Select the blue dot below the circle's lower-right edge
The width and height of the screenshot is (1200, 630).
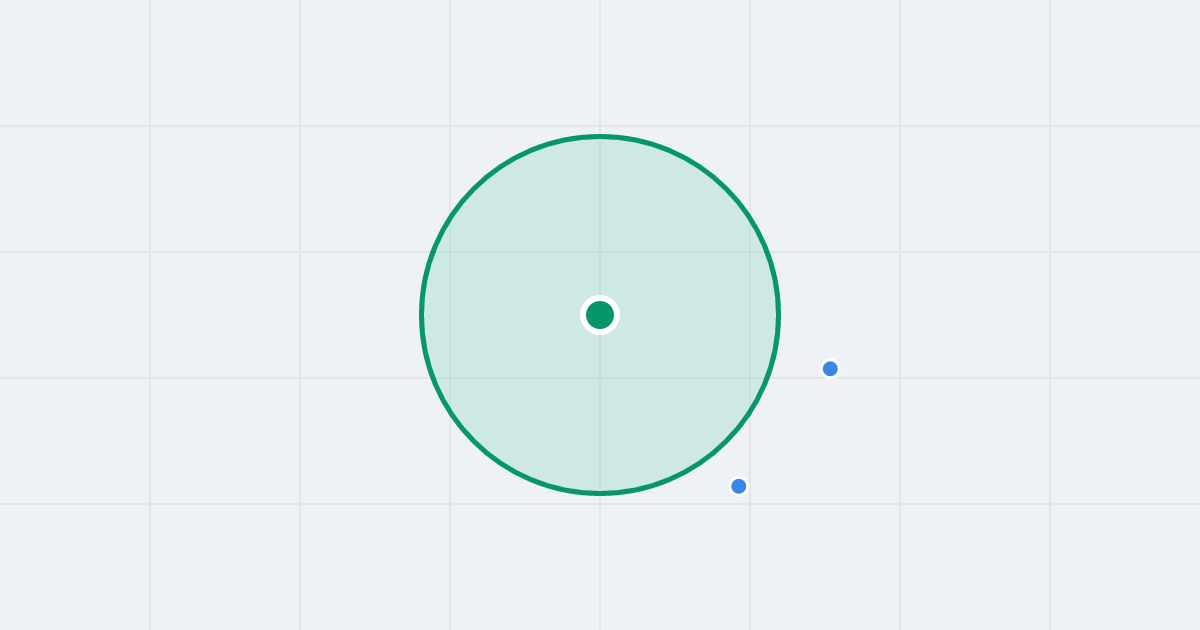(739, 486)
